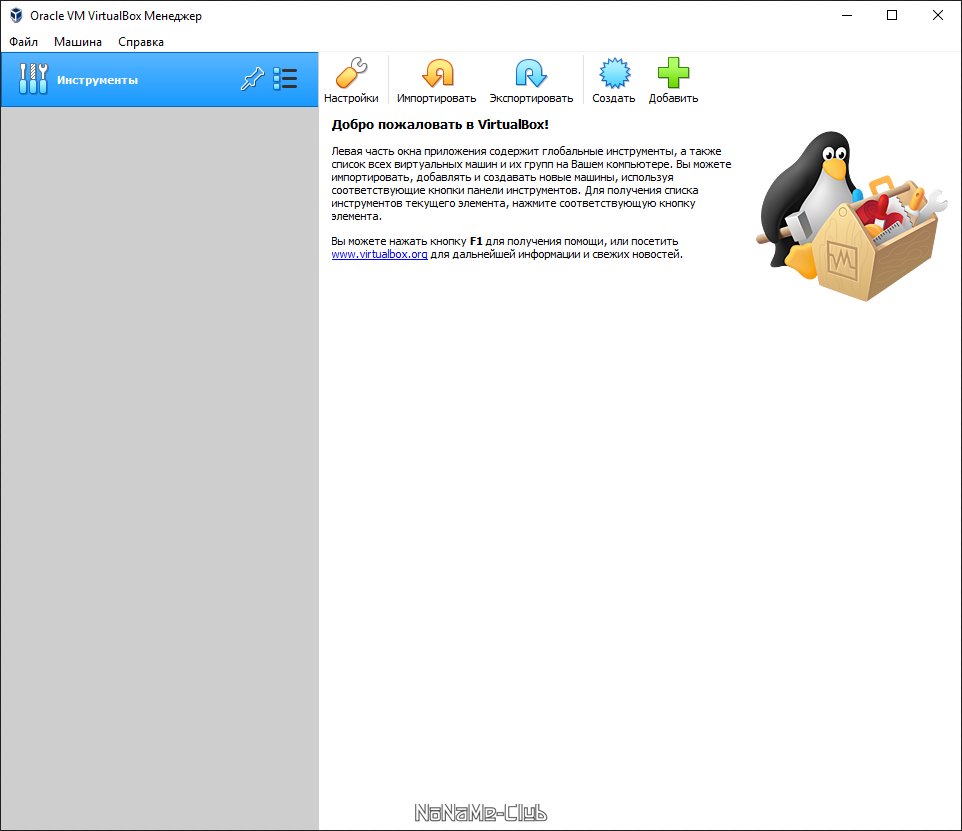Follow the www.virtualbox.org link

coord(379,254)
